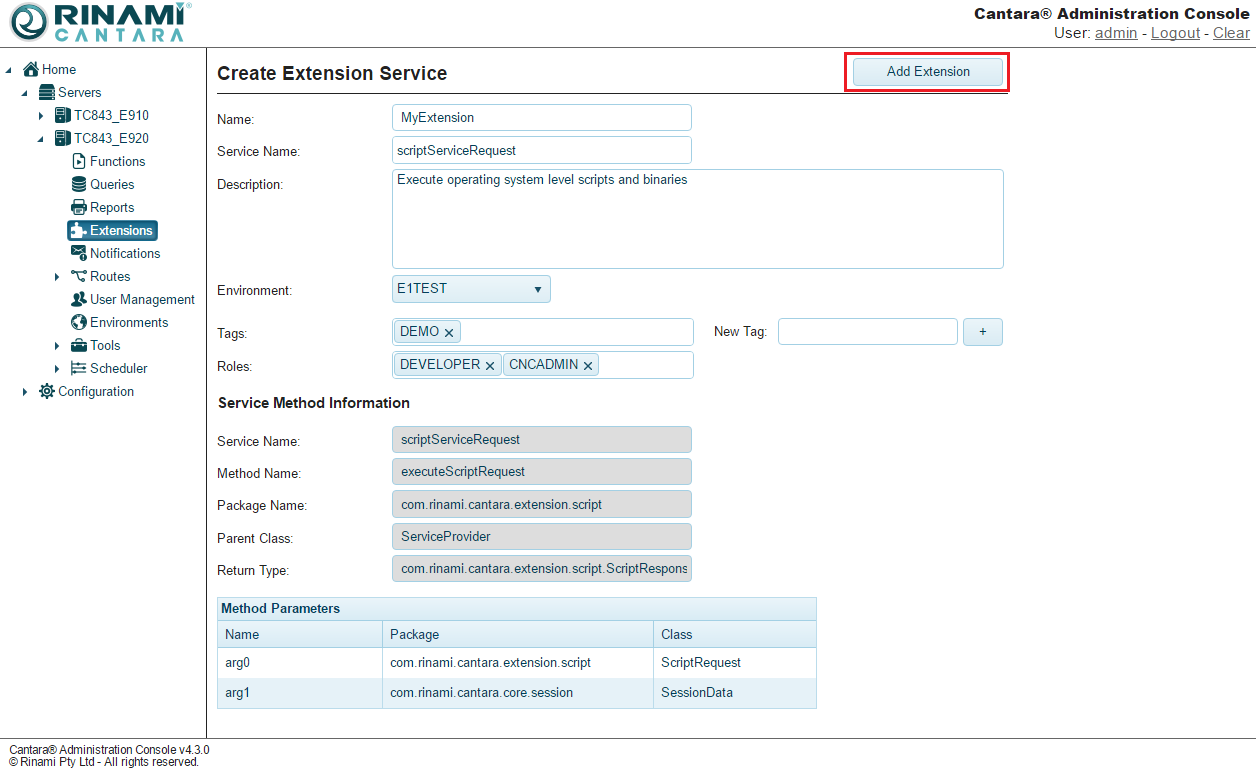Remove the CNCADMIN role chip
This screenshot has width=1256, height=774.
[x=588, y=366]
